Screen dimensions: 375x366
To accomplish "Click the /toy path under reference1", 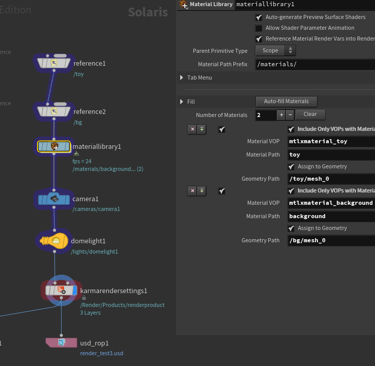I will coord(79,74).
